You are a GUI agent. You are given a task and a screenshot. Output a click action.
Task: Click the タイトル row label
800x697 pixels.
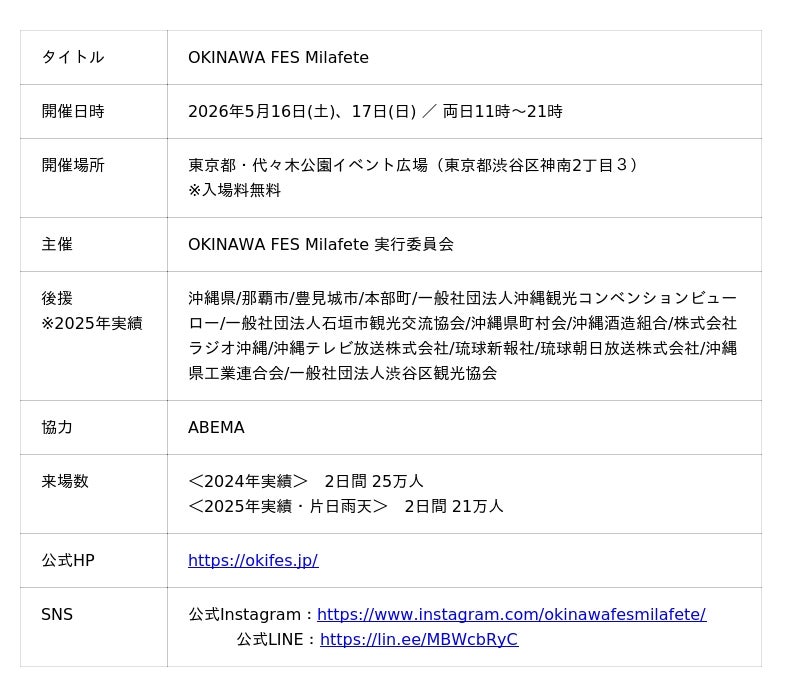(72, 57)
